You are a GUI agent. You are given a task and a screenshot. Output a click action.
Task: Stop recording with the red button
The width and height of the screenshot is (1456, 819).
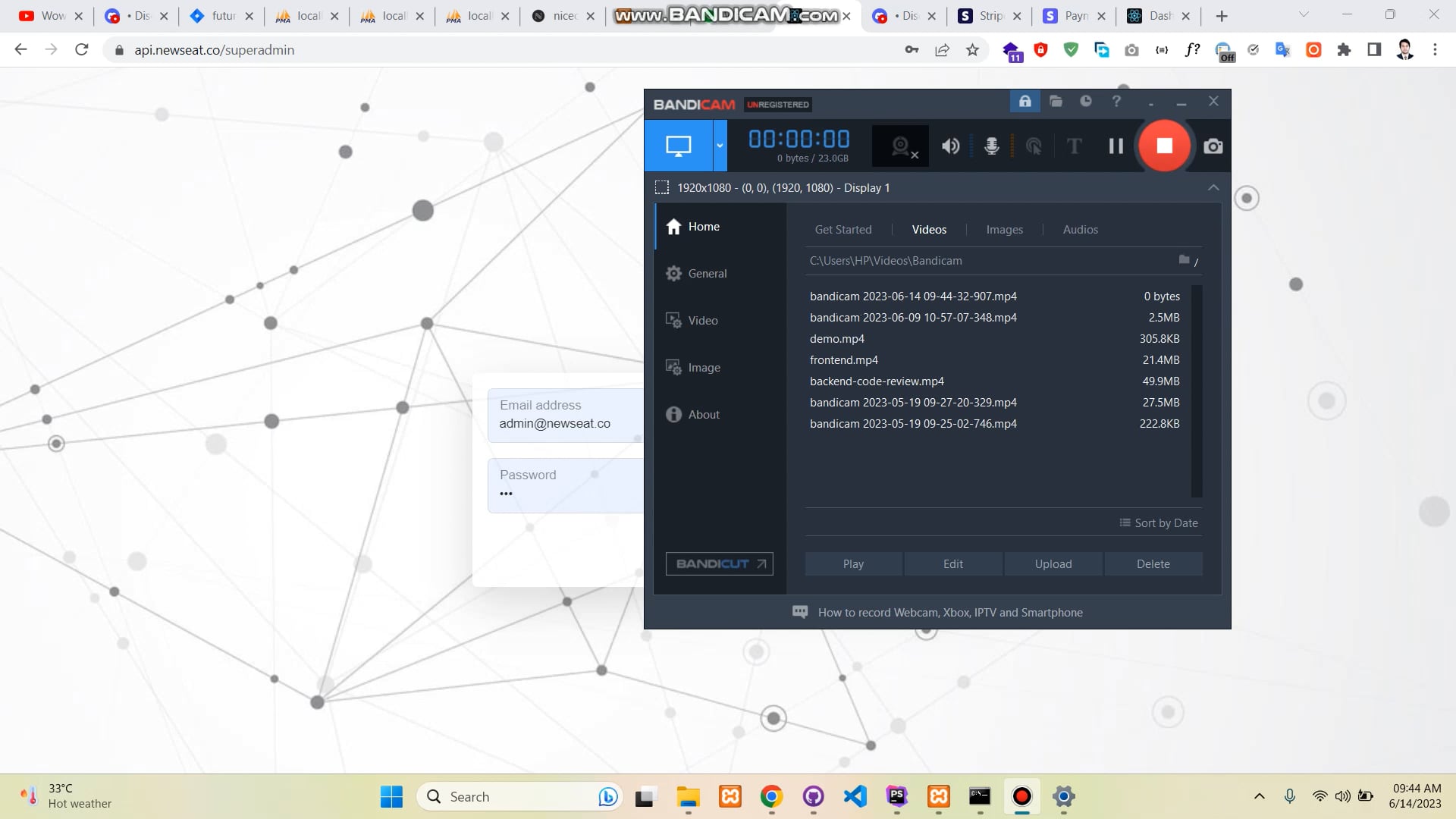1166,146
